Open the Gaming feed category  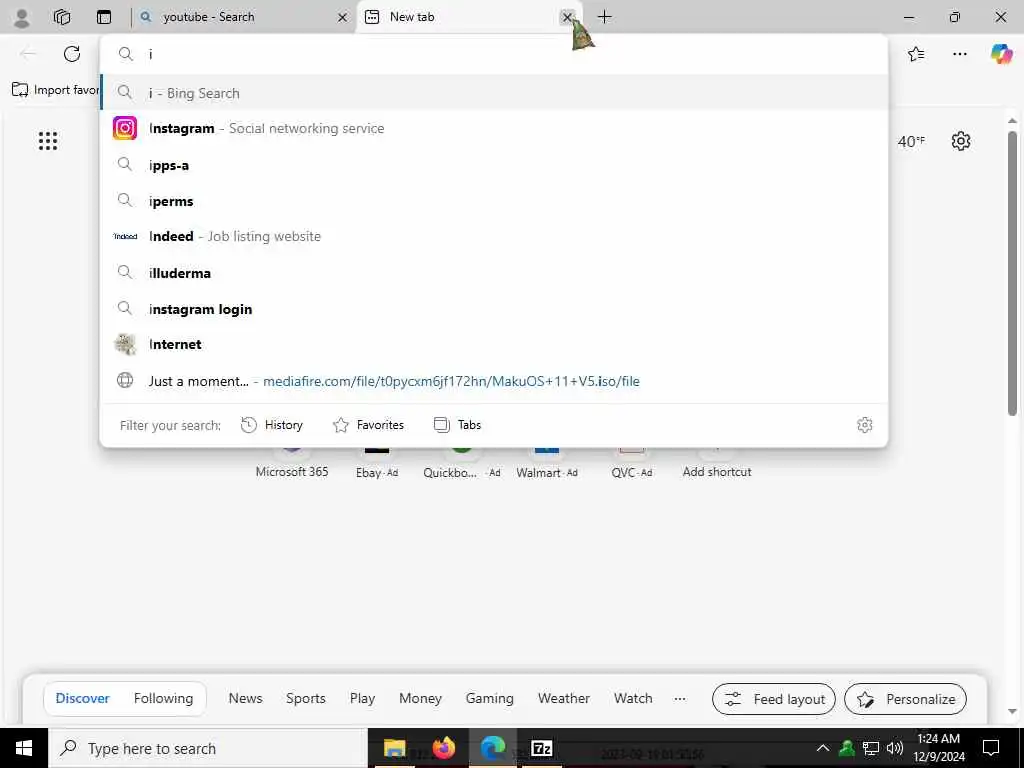[490, 698]
